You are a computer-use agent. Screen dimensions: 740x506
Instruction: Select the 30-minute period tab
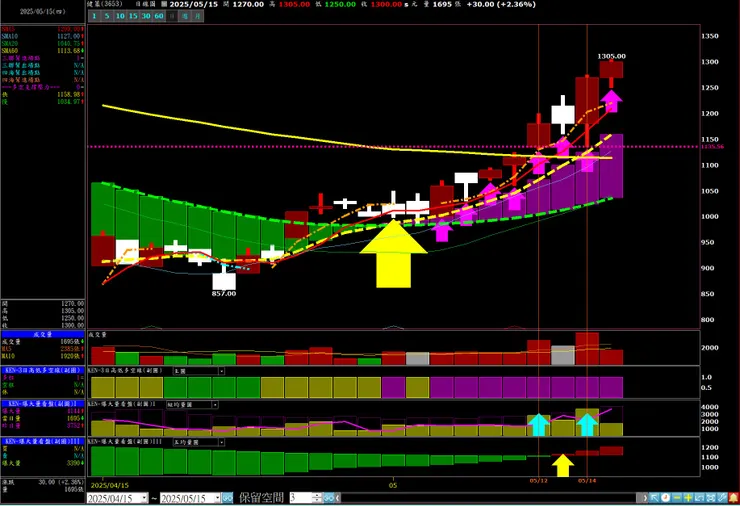coord(146,16)
